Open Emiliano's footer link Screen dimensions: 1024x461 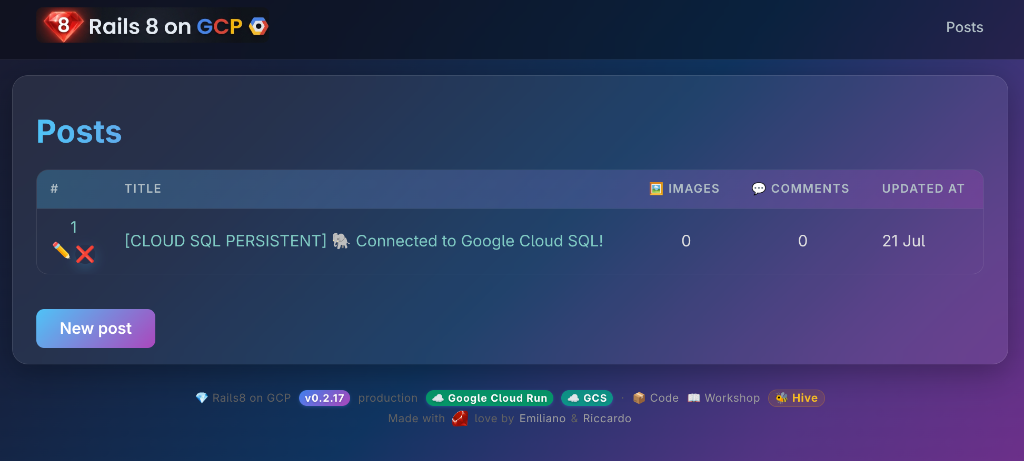542,419
